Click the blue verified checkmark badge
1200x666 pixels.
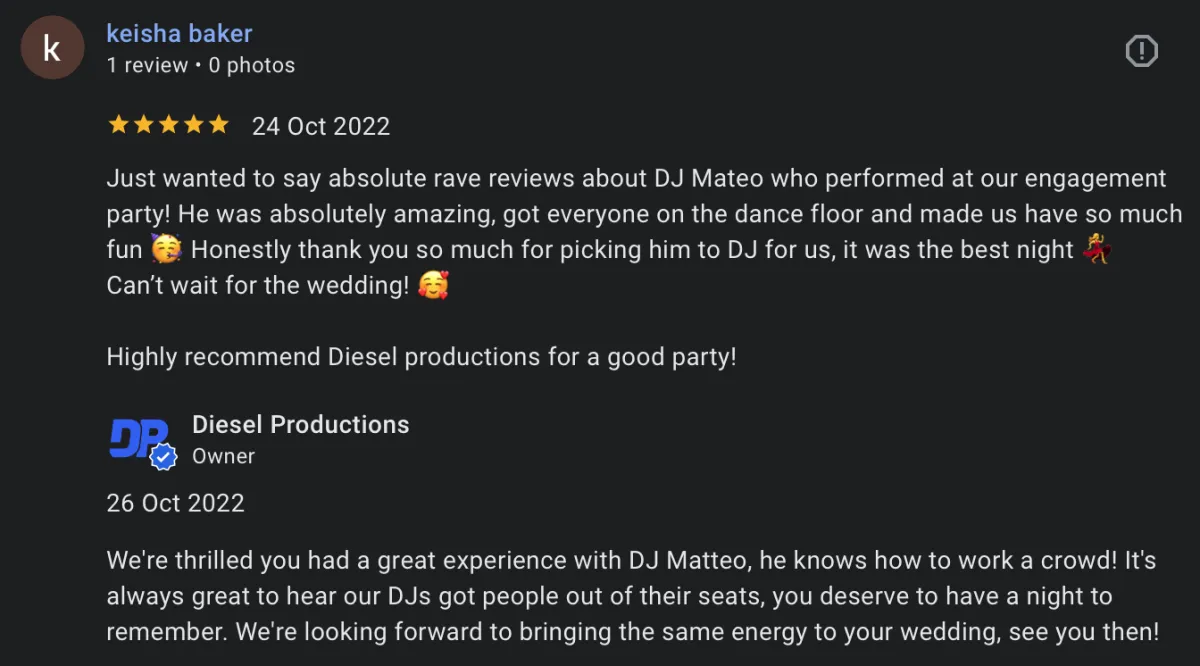click(x=163, y=457)
